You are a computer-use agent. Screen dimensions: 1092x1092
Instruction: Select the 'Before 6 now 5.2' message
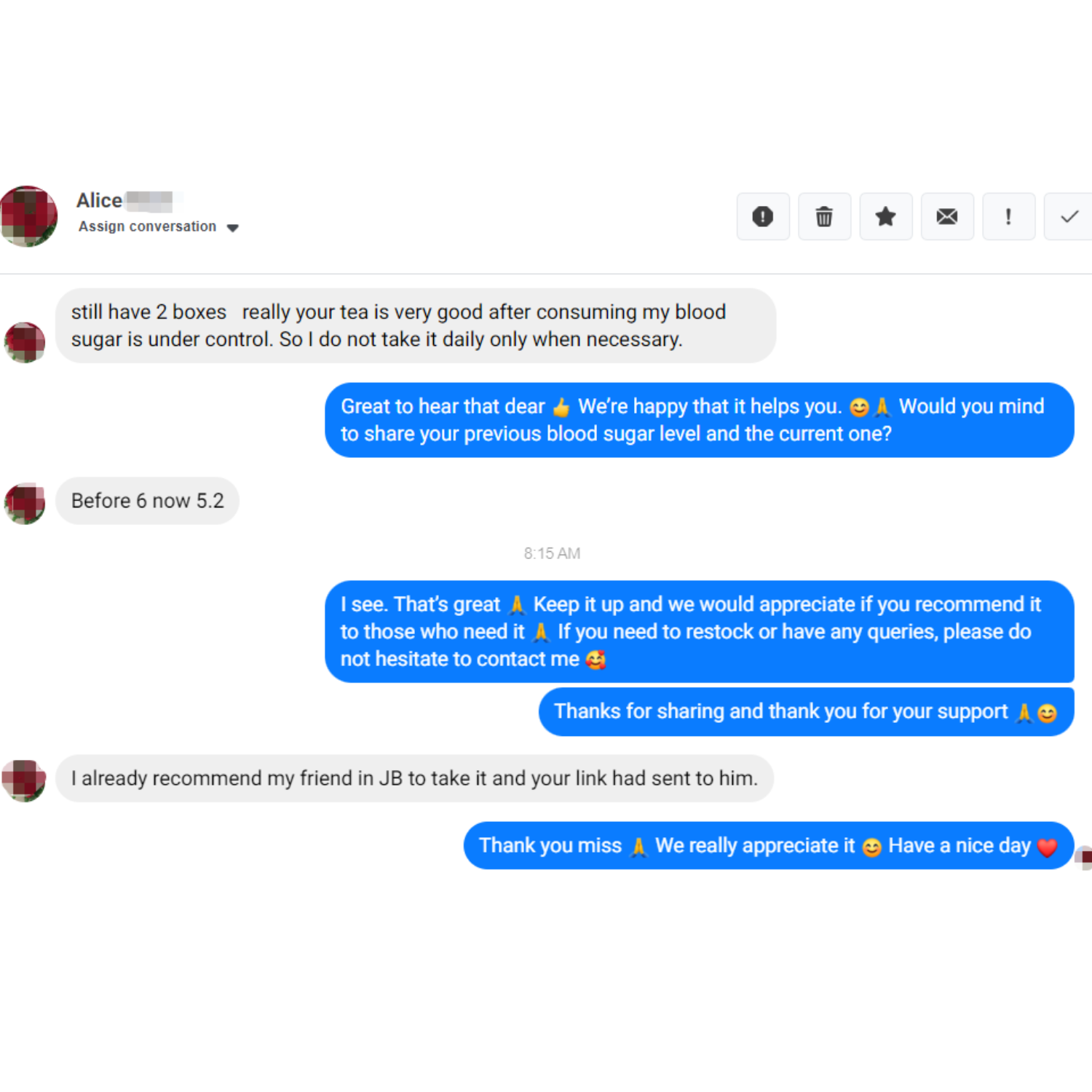tap(148, 501)
